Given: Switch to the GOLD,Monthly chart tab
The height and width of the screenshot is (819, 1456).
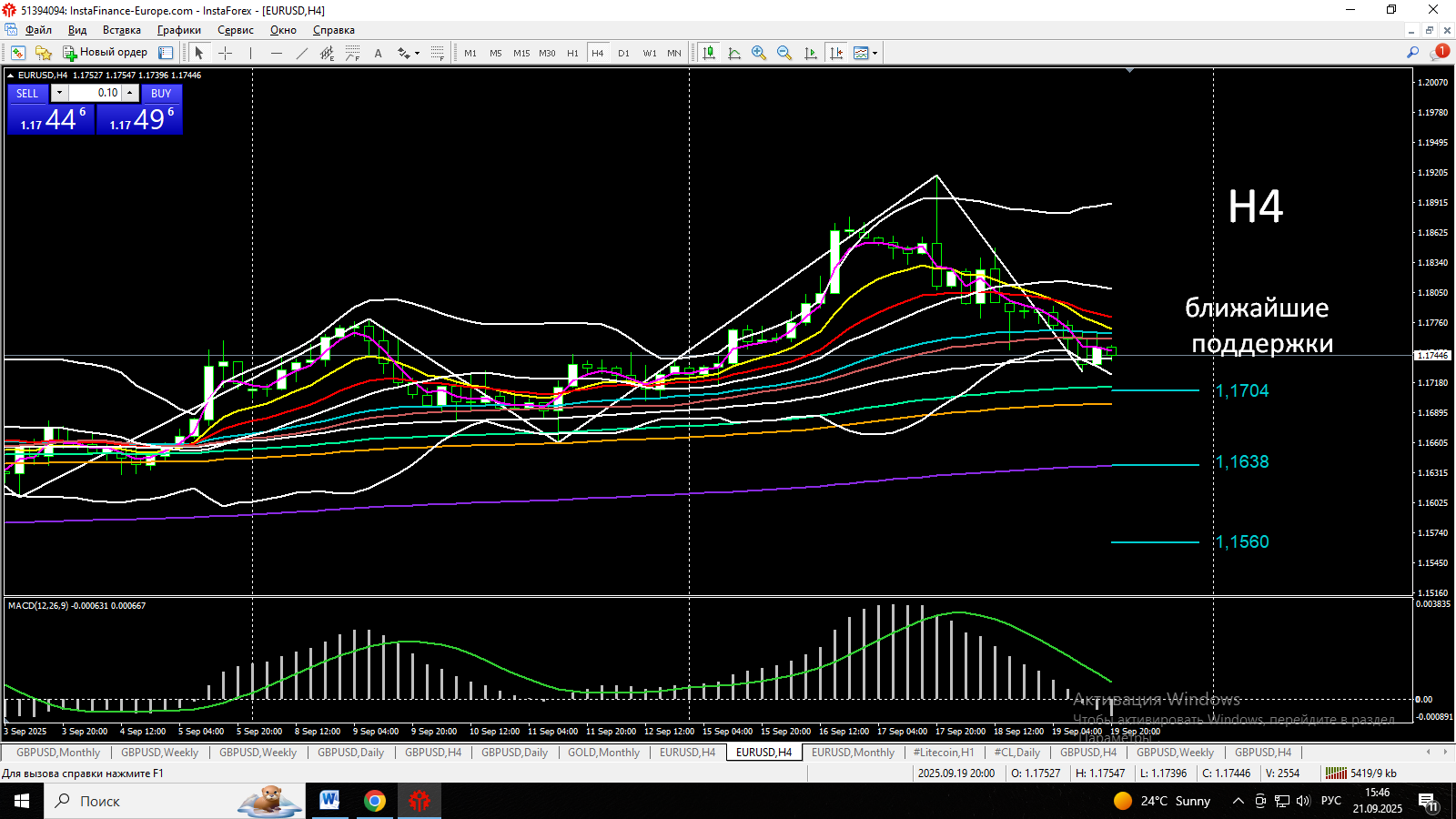Looking at the screenshot, I should coord(603,753).
